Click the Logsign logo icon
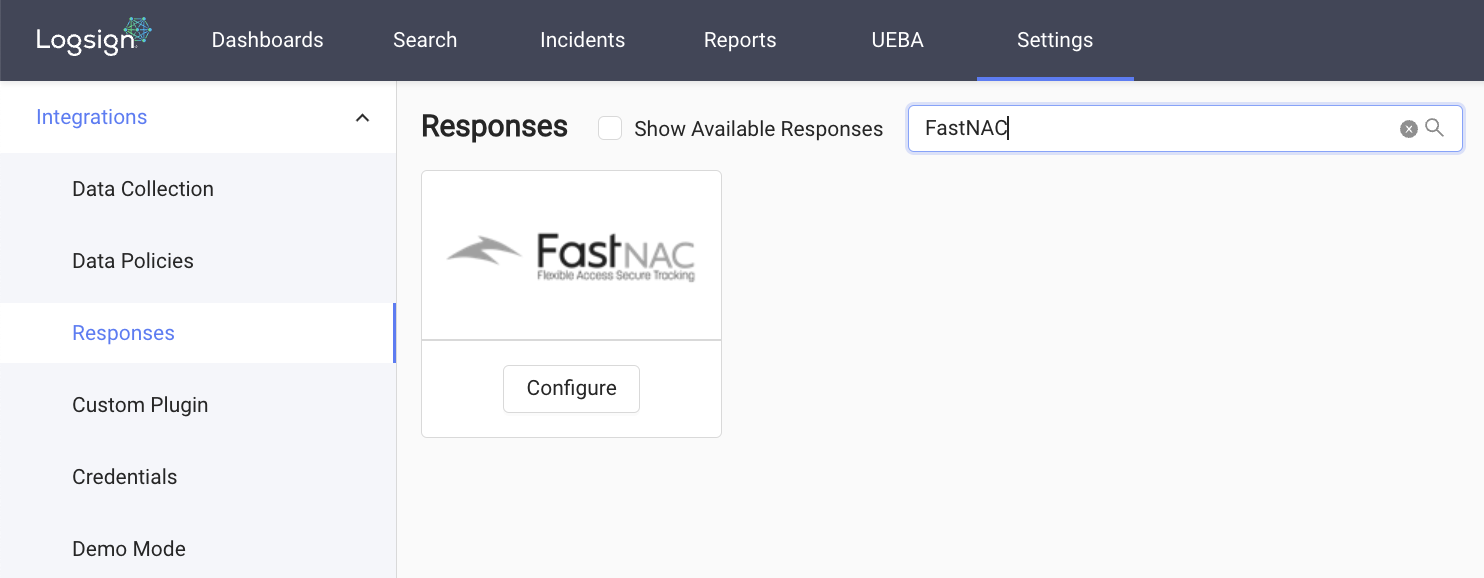This screenshot has height=578, width=1484. click(93, 38)
